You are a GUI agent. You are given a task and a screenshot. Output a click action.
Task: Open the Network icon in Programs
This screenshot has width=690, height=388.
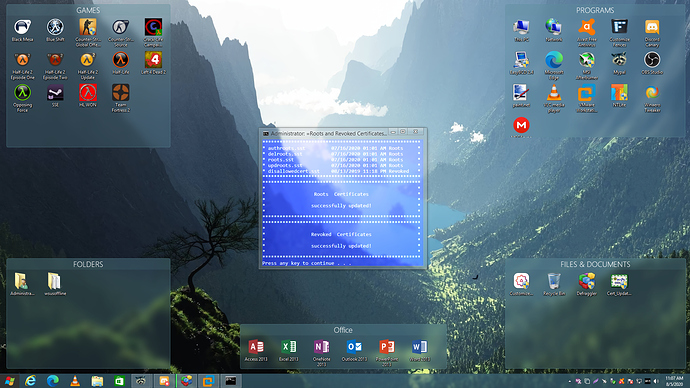[x=554, y=30]
